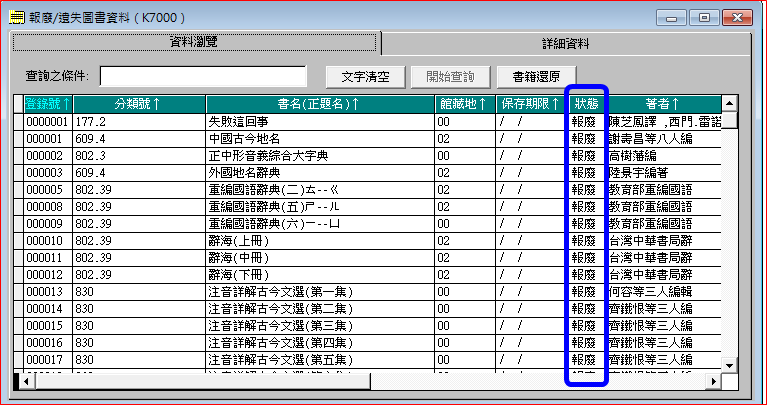Screen dimensions: 767x405
Task: Select author cell 何容等三人編輯
Action: click(x=664, y=292)
